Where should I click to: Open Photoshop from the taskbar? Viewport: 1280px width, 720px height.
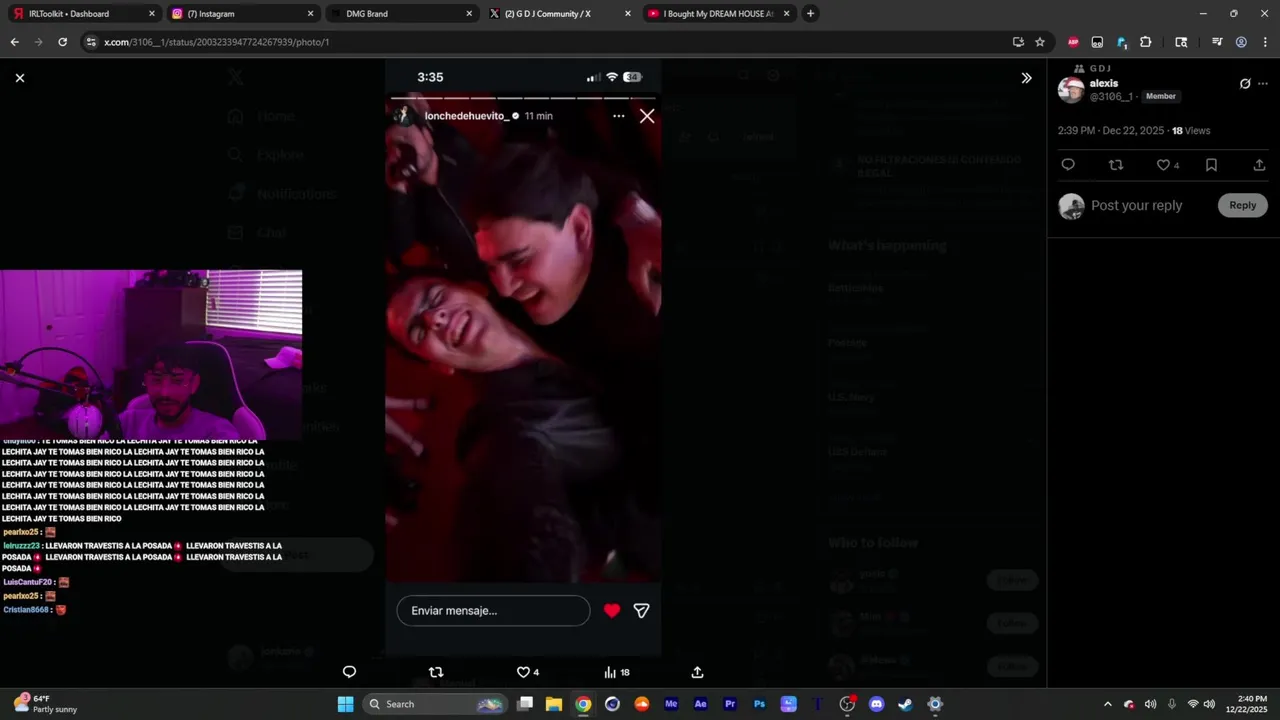pos(759,704)
